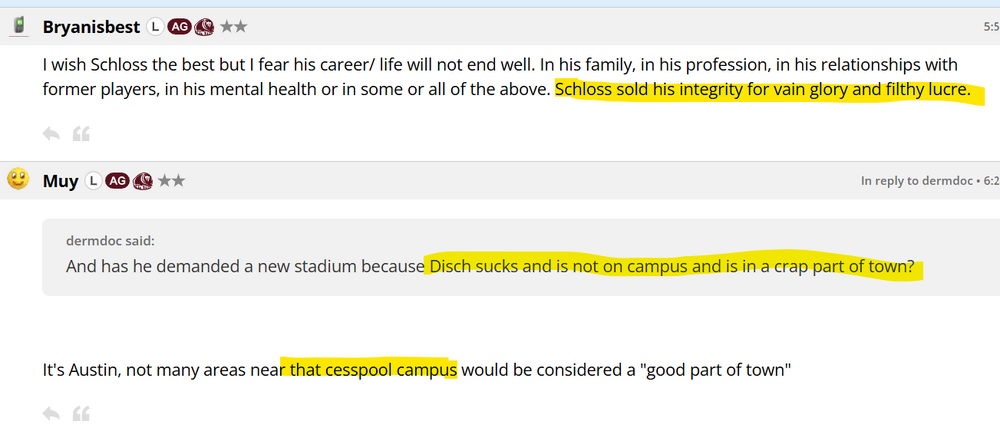Click the AG badge next to Bryanisbest
Viewport: 1000px width, 431px height.
179,27
